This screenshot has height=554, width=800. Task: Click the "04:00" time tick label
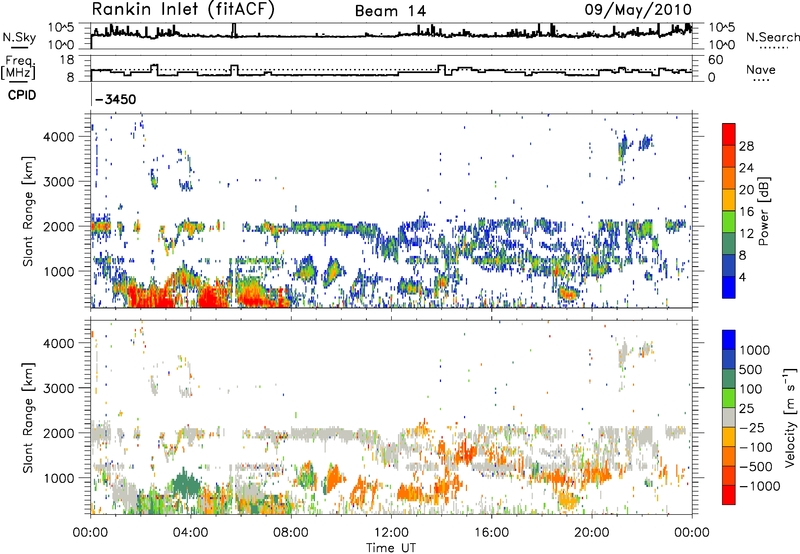point(191,533)
